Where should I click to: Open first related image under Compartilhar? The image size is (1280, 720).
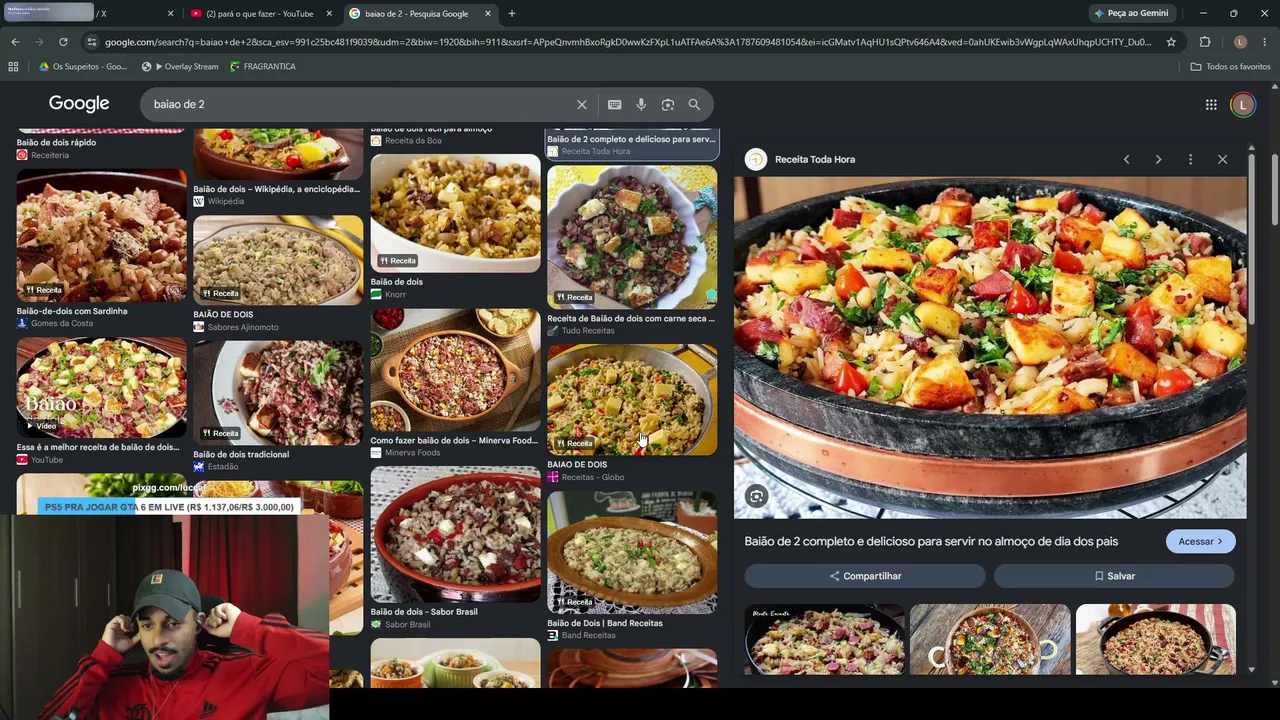click(824, 639)
